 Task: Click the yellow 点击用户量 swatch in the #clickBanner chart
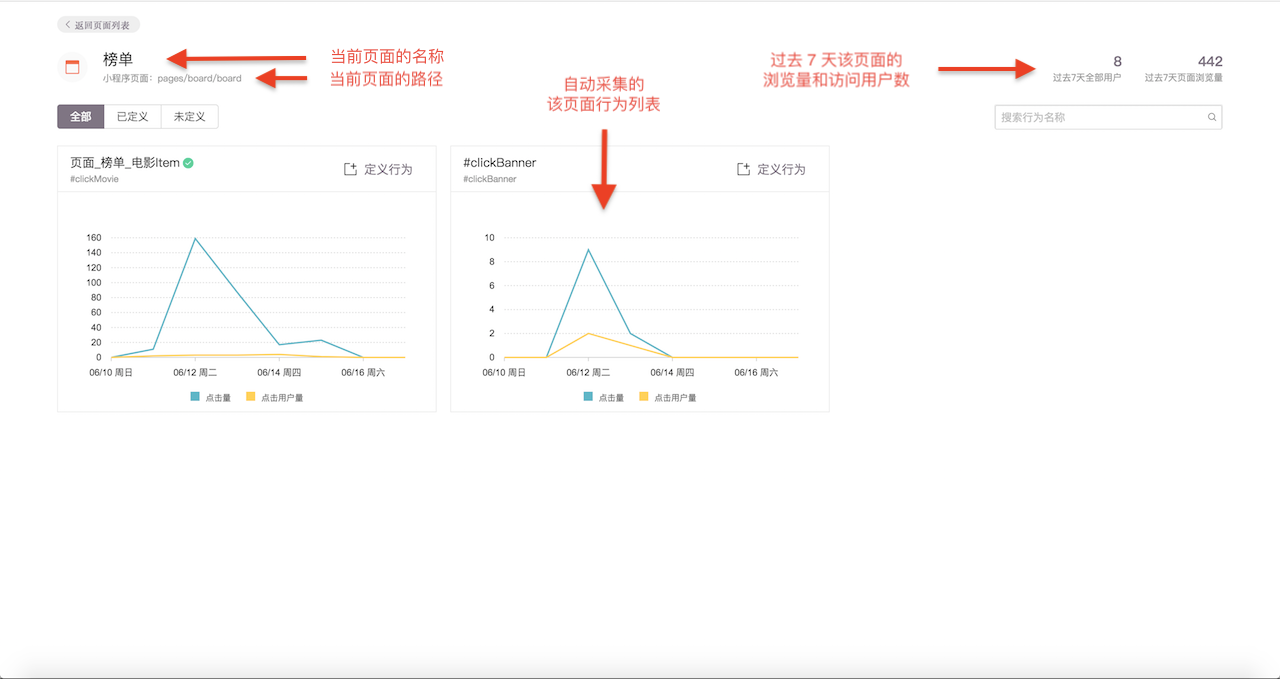click(644, 397)
